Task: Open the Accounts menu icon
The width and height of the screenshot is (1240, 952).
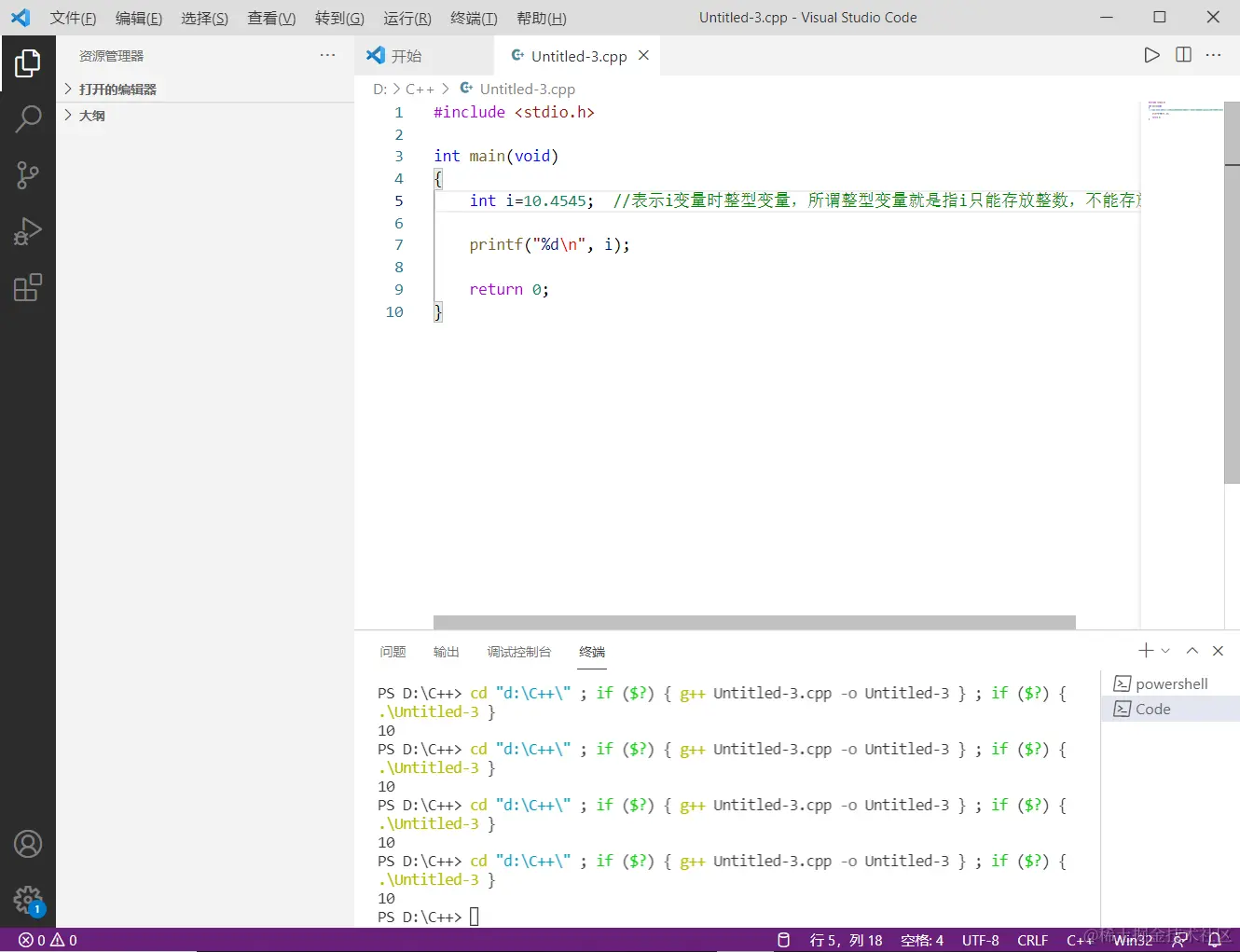Action: [28, 844]
